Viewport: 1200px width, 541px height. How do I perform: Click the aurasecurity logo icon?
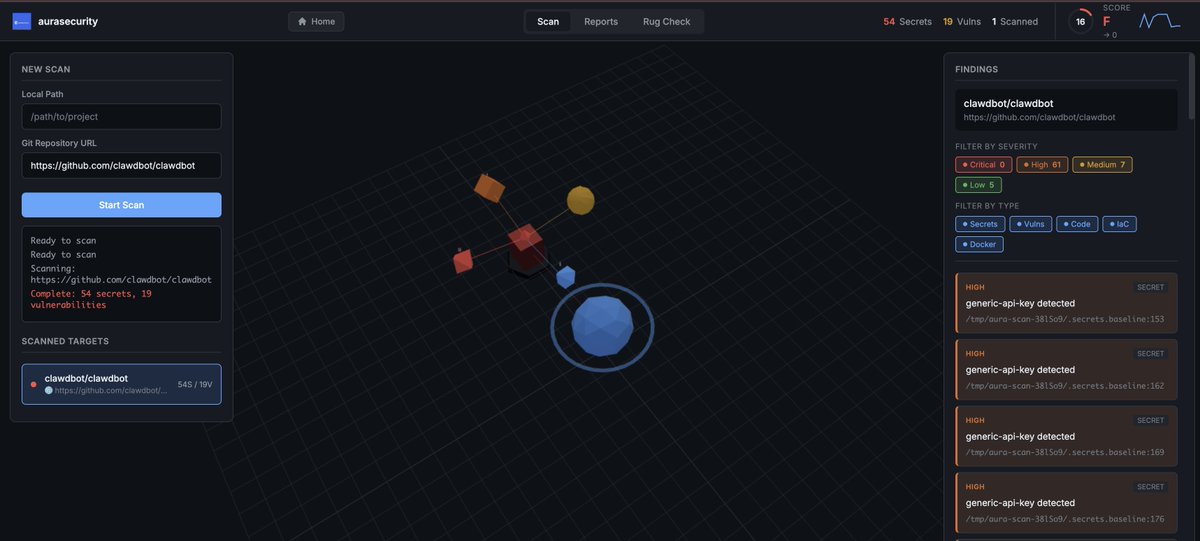coord(22,21)
